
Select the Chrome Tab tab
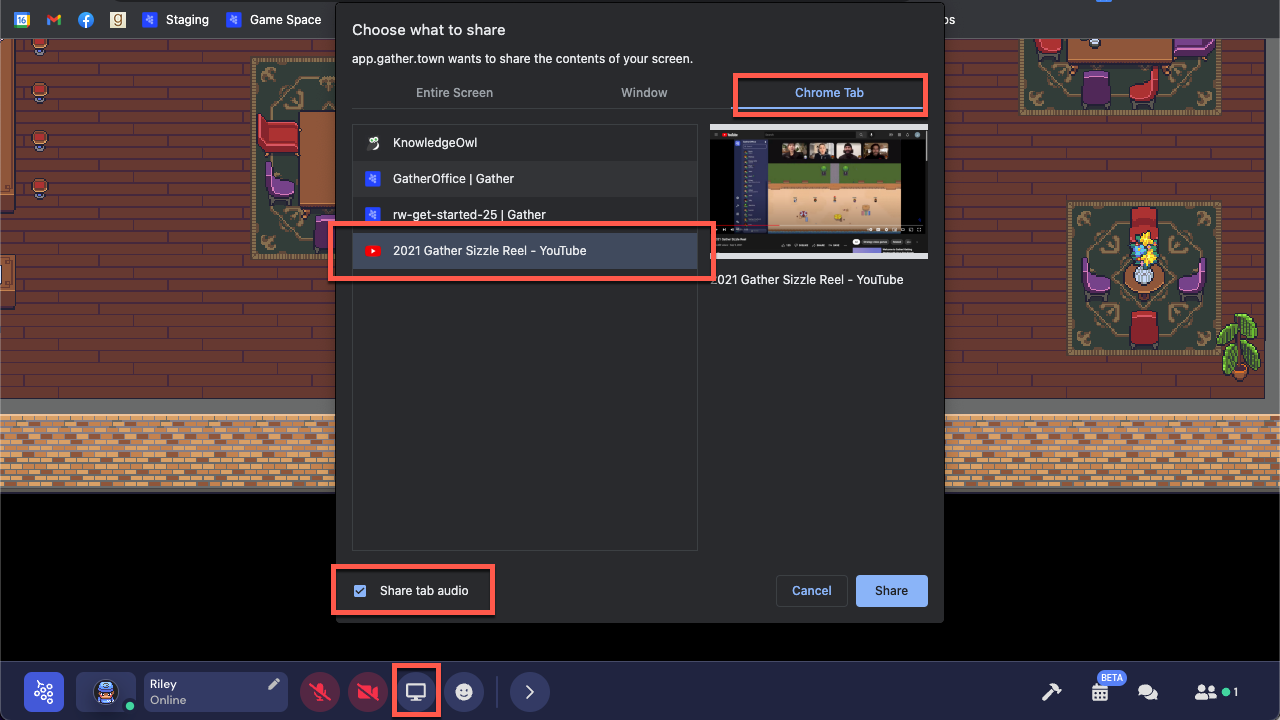click(829, 93)
